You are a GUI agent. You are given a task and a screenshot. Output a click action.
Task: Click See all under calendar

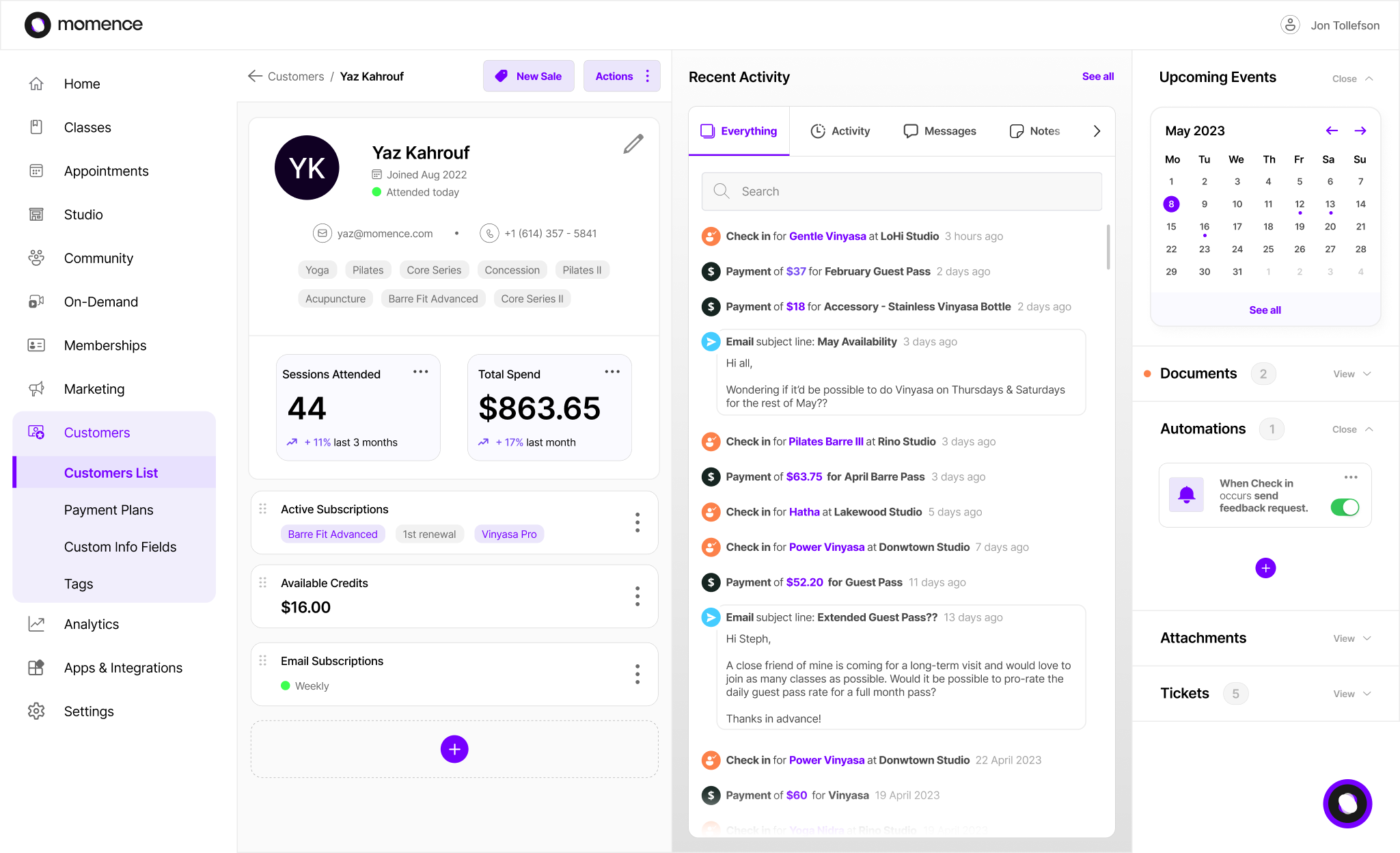click(1265, 310)
